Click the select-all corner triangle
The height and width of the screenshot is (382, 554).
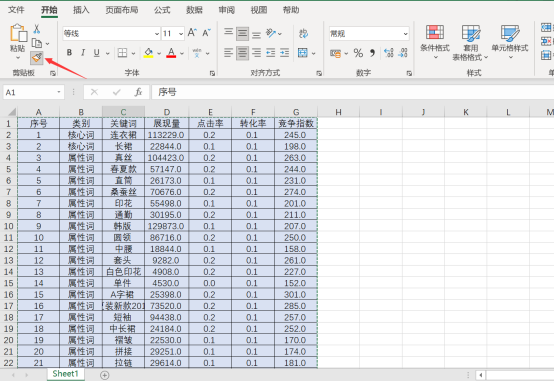[12, 112]
